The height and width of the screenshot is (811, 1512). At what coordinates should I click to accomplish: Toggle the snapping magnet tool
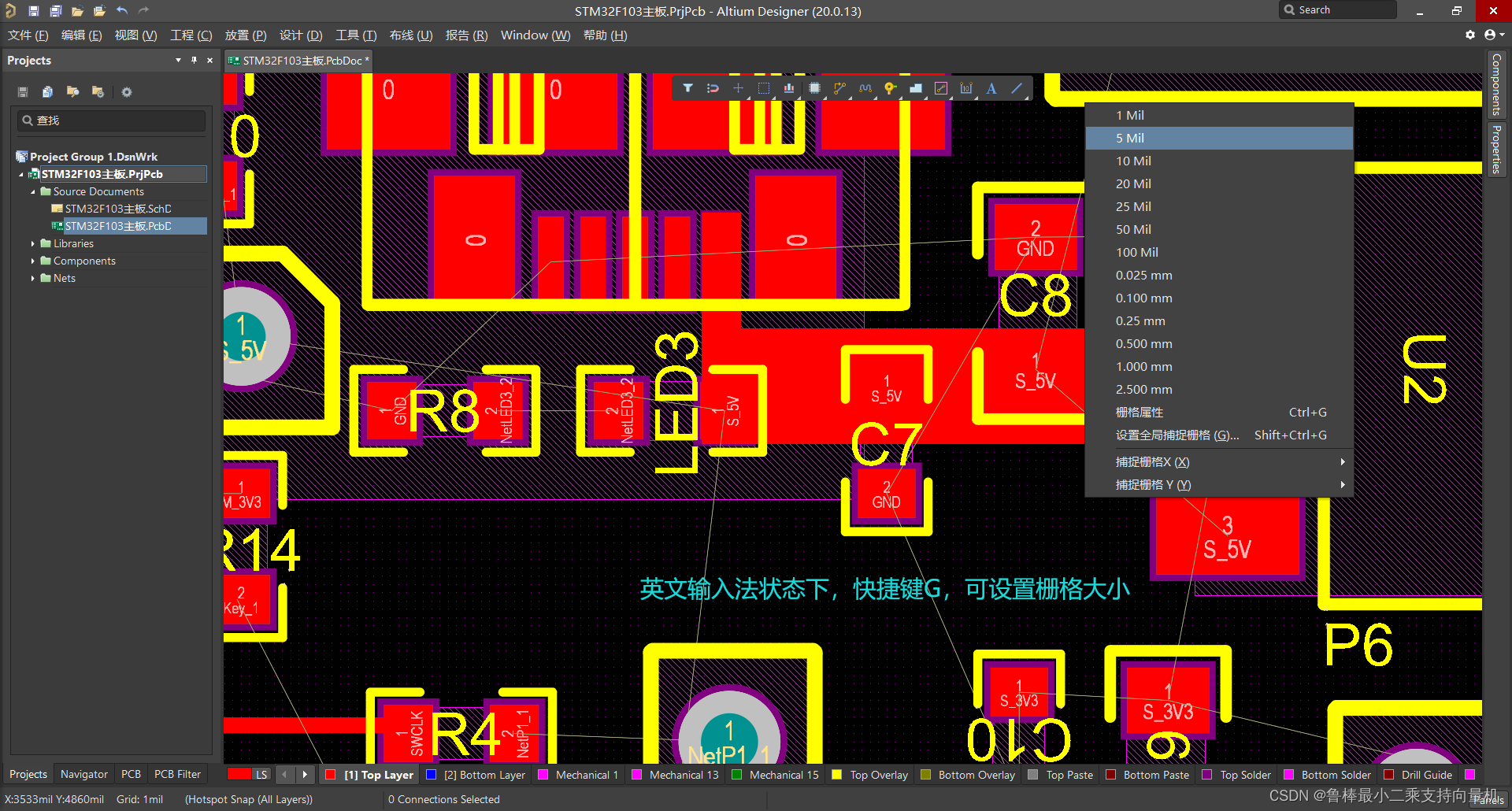pyautogui.click(x=713, y=88)
